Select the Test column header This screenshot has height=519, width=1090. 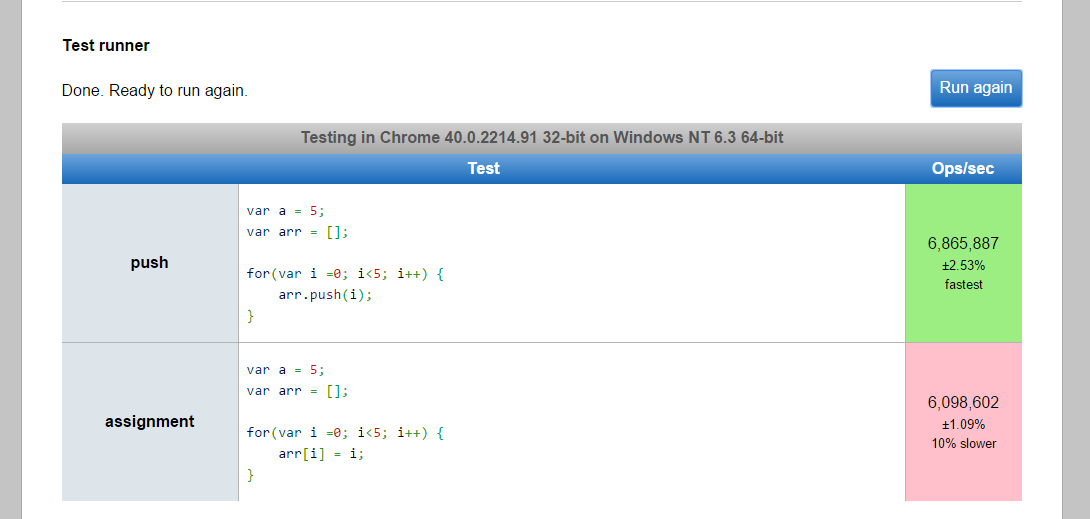[x=483, y=169]
